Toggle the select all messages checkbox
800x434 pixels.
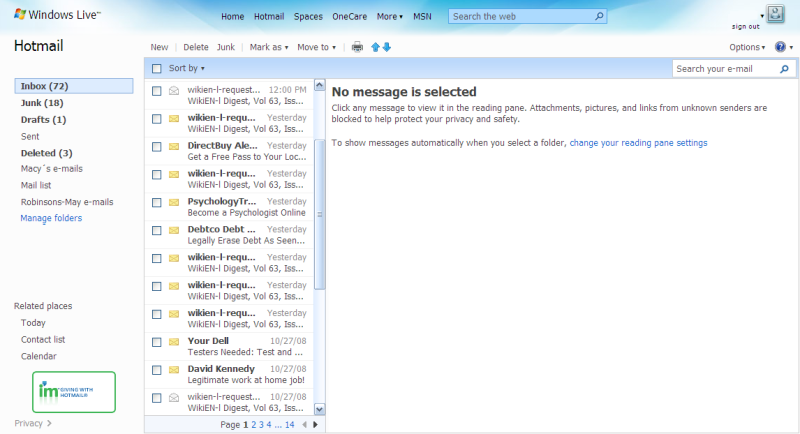tap(157, 68)
